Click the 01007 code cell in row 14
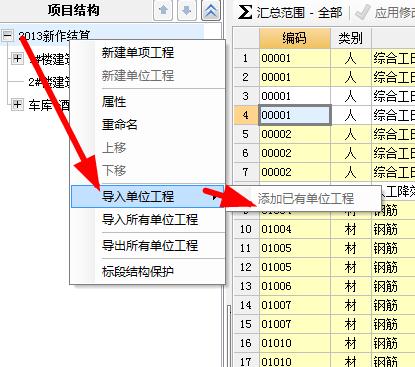 click(x=295, y=305)
